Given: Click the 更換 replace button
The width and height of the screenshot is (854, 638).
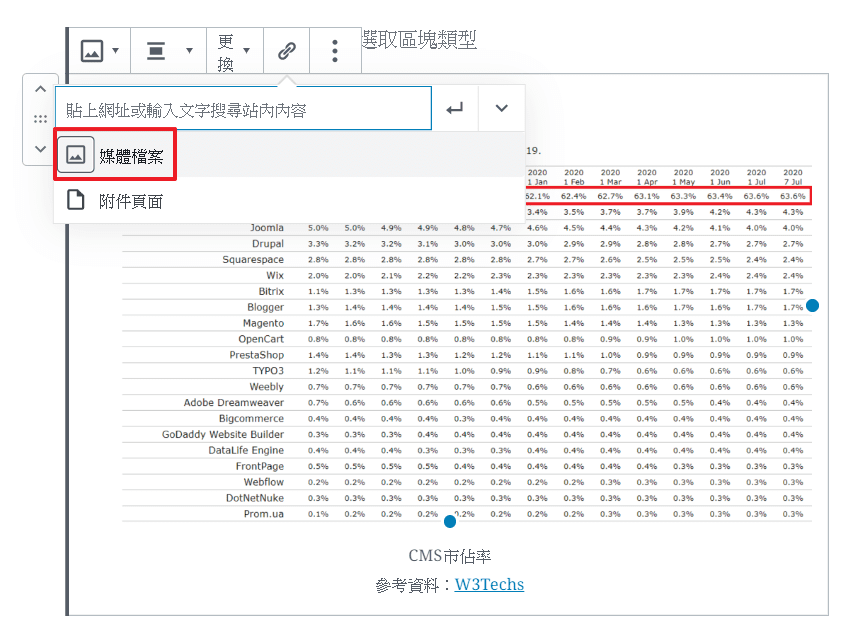Looking at the screenshot, I should 234,52.
